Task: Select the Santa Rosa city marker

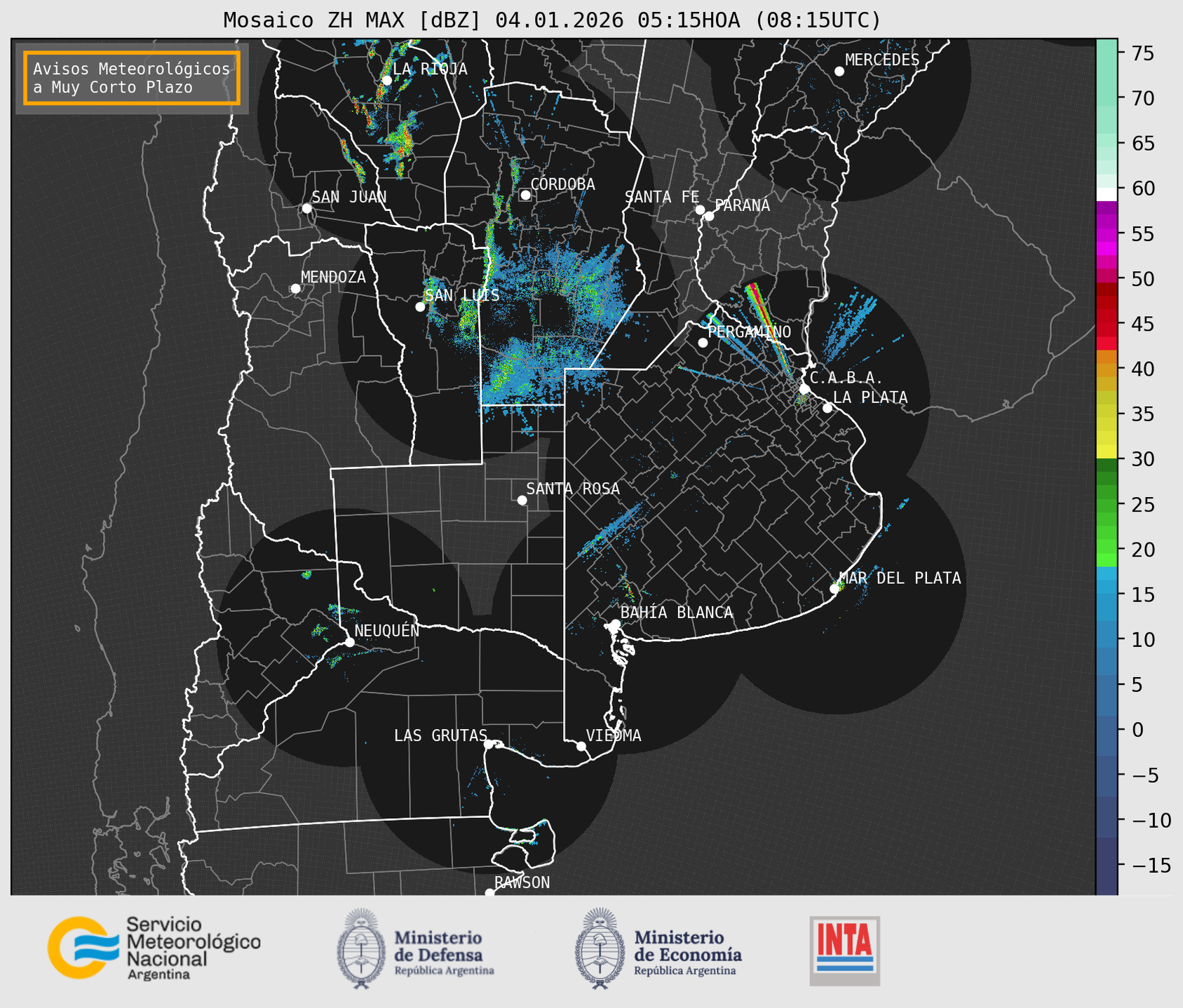Action: tap(522, 500)
